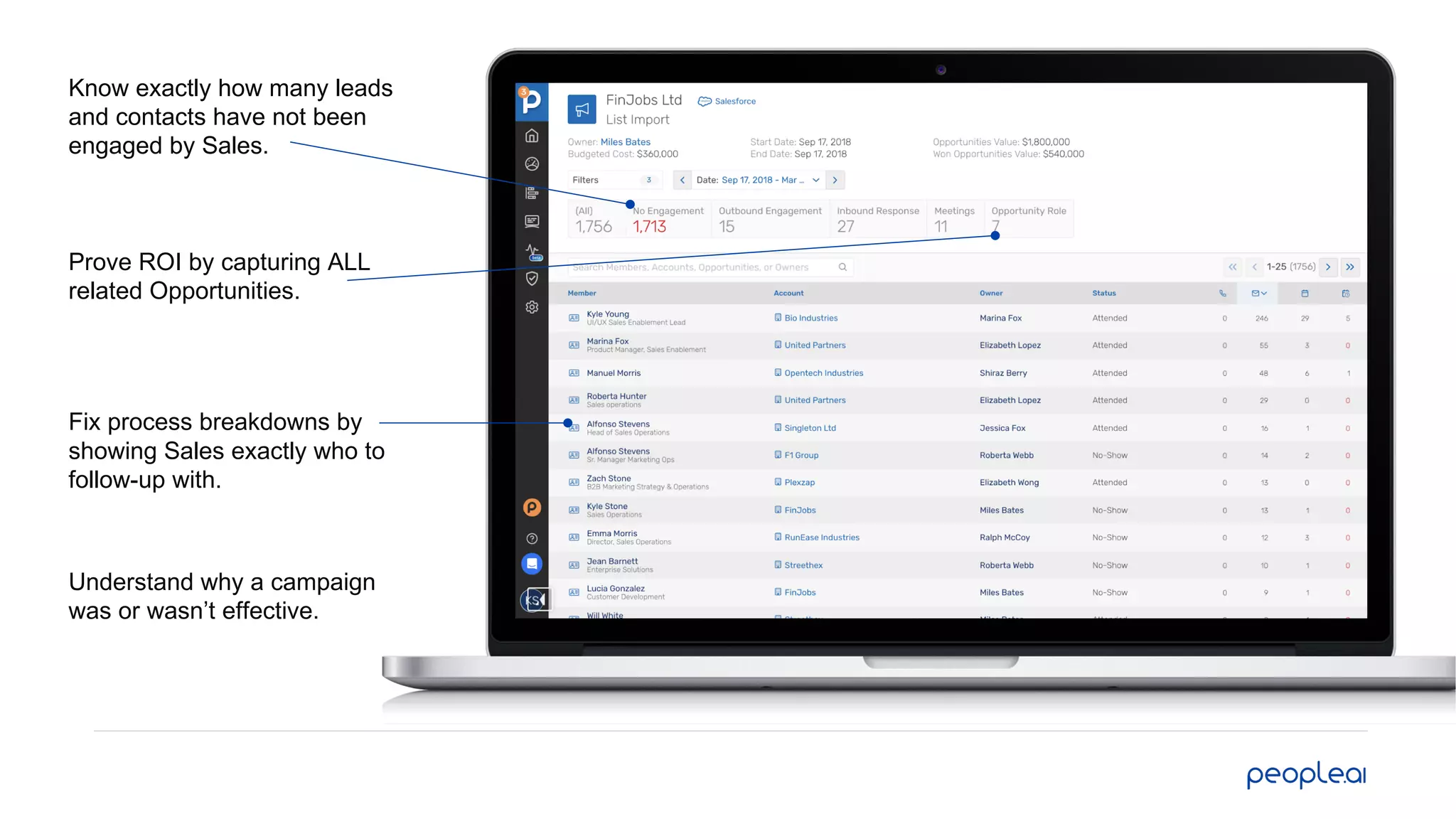Select the Opportunity Role tab
1456x819 pixels.
coord(1029,219)
